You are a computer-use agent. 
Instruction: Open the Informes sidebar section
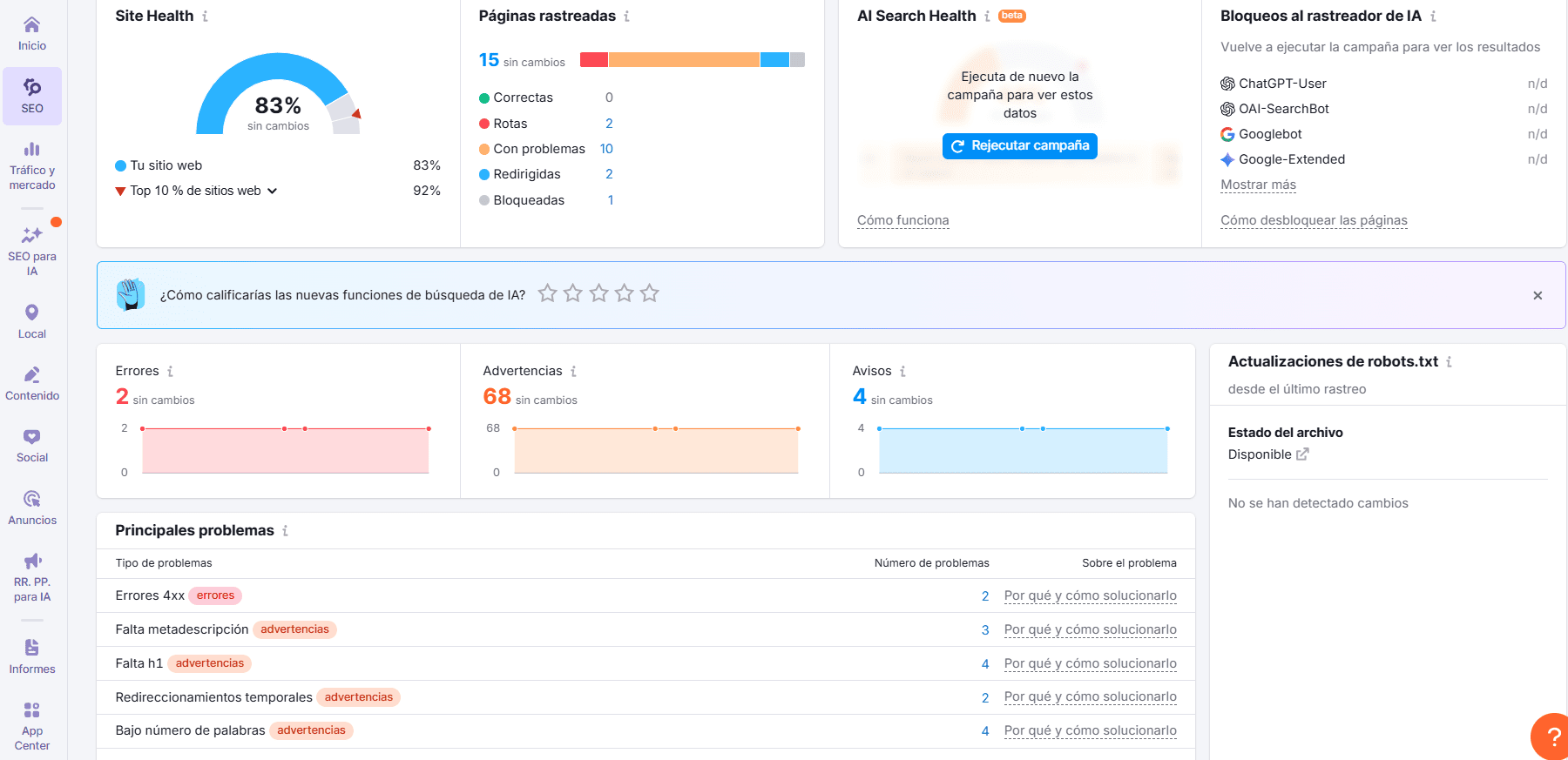pyautogui.click(x=32, y=656)
